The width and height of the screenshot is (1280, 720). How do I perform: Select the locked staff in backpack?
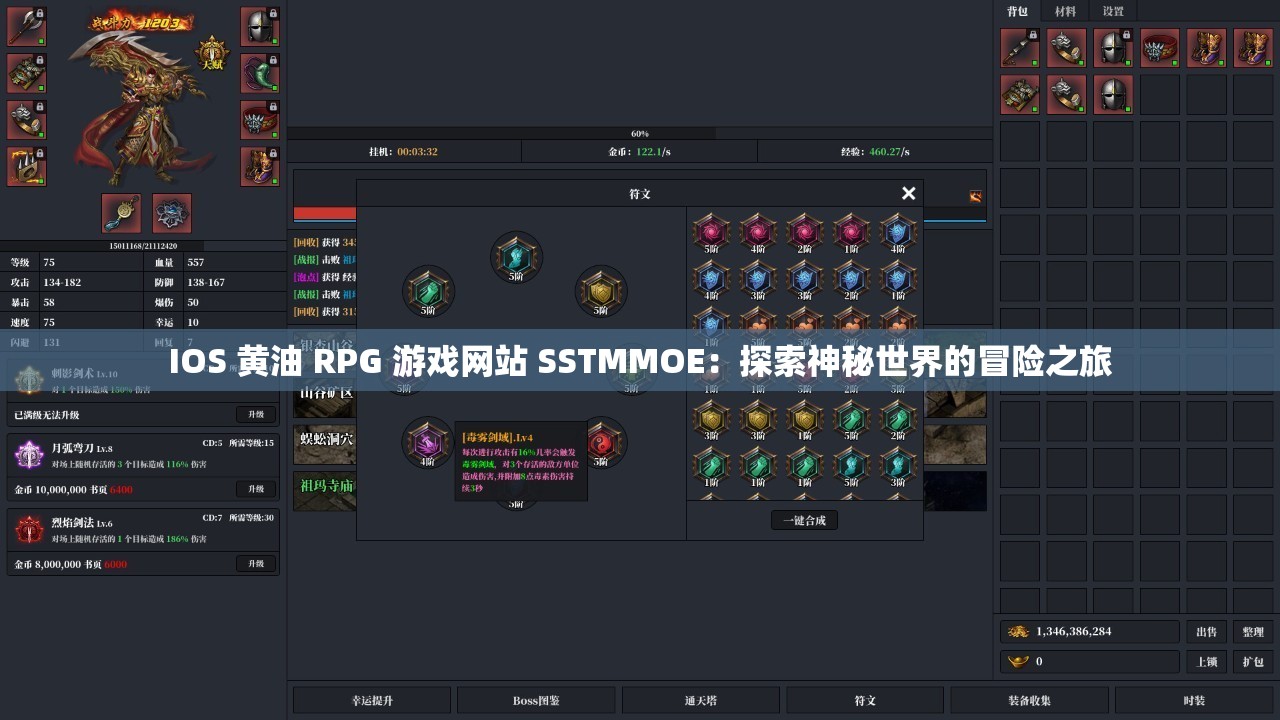(1020, 48)
